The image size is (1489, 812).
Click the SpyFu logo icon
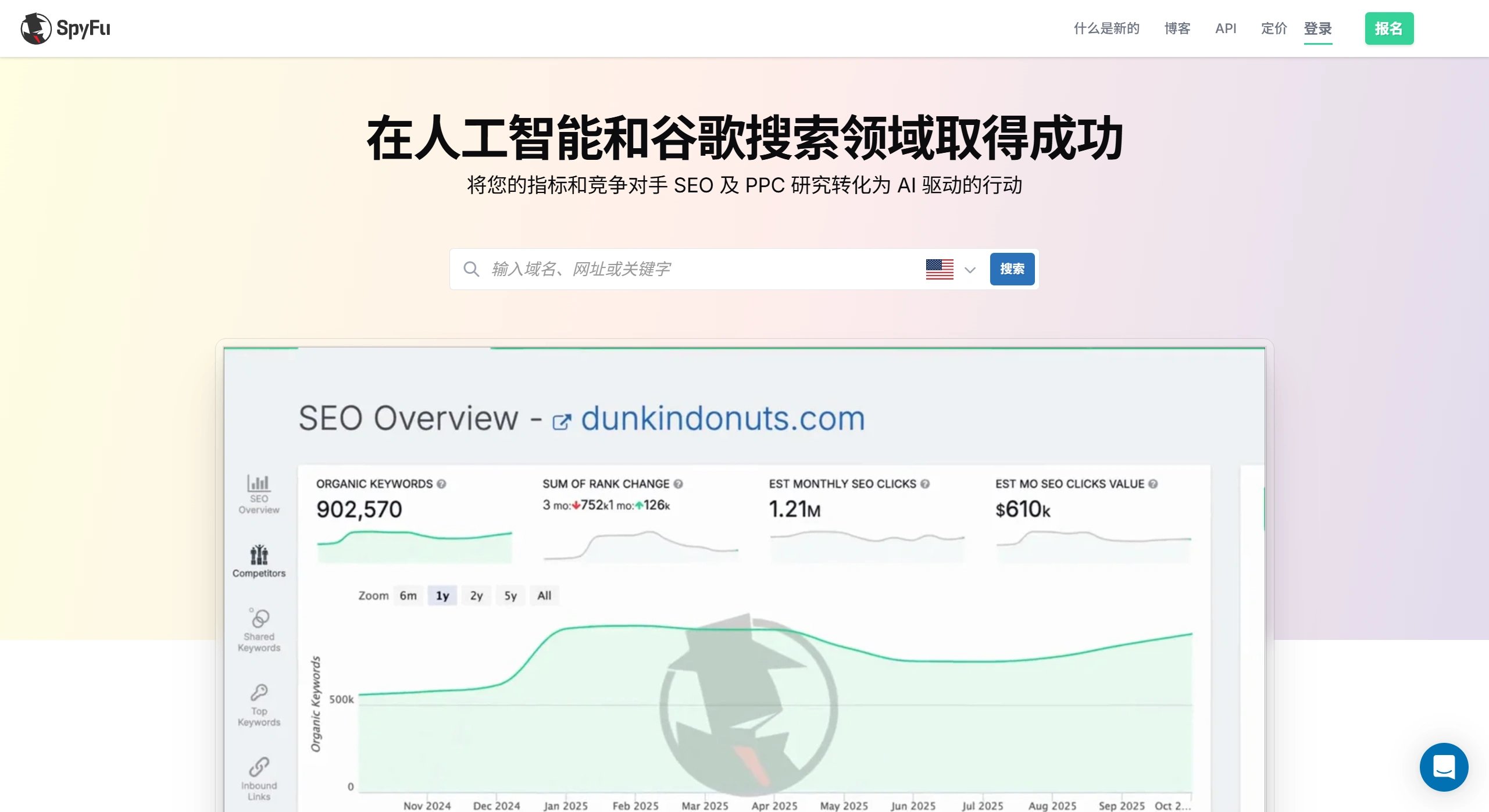36,28
